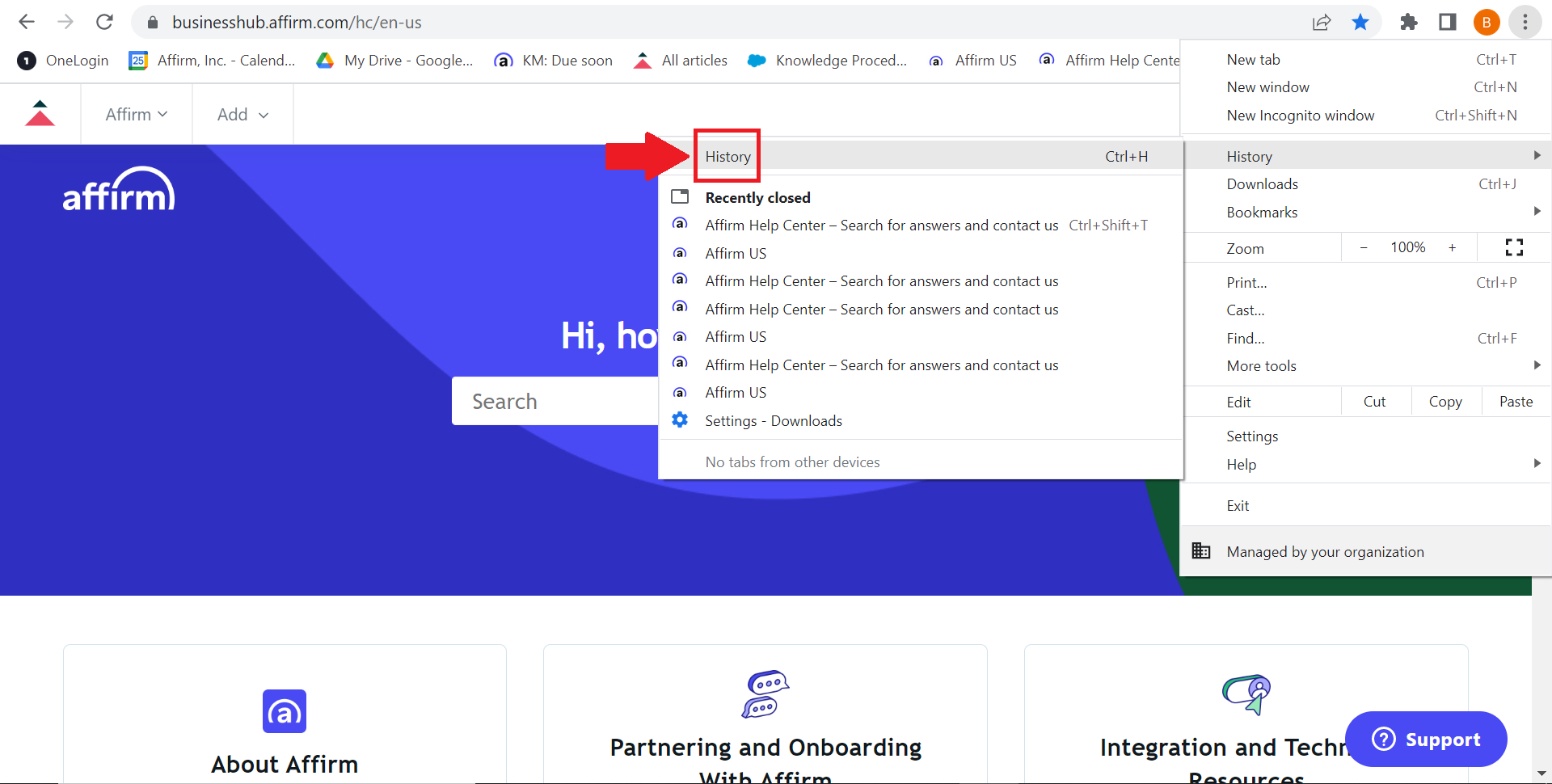Click the Paste button
The image size is (1552, 784).
[x=1516, y=402]
